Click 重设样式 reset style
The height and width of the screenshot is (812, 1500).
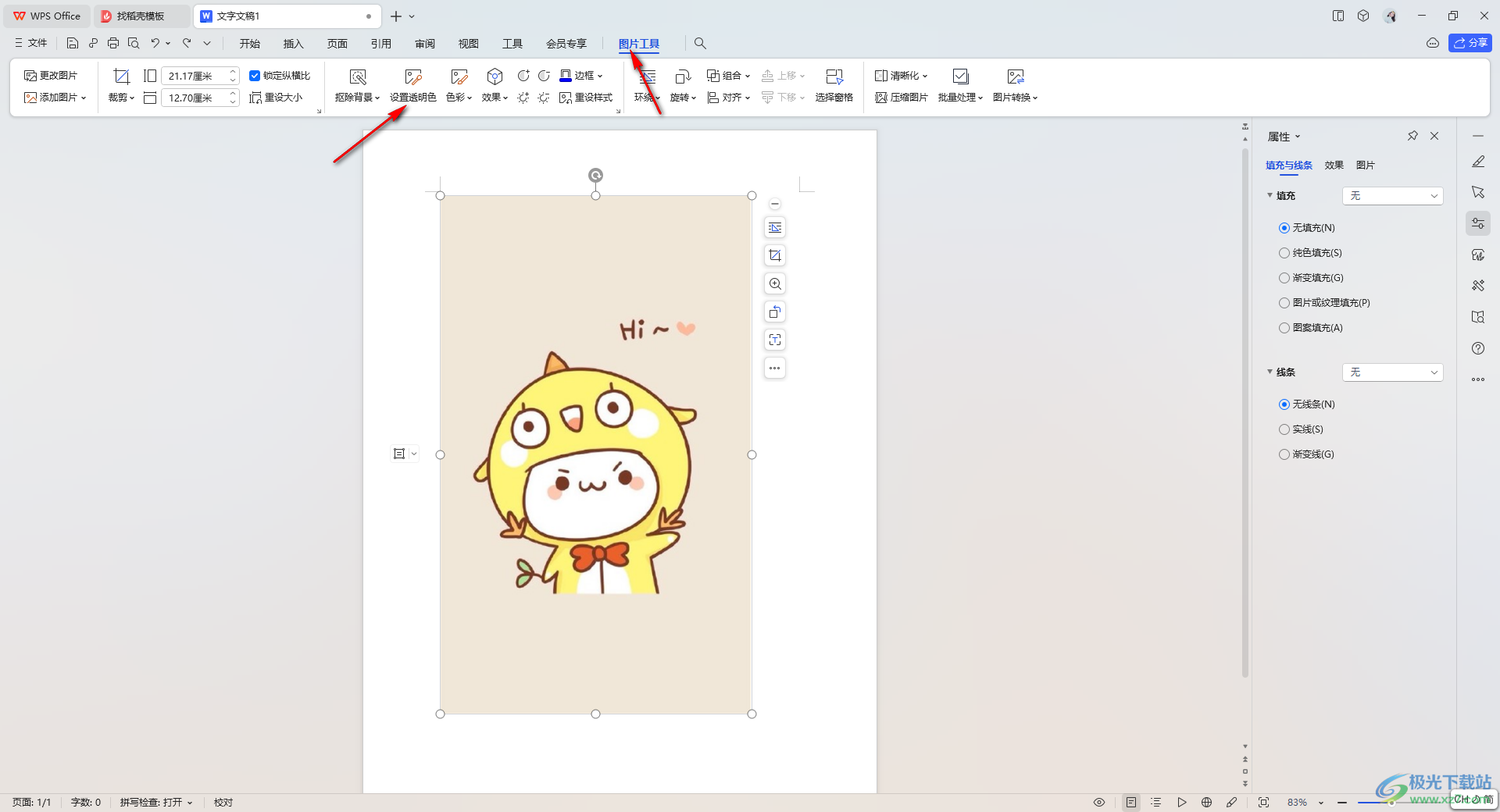coord(586,98)
